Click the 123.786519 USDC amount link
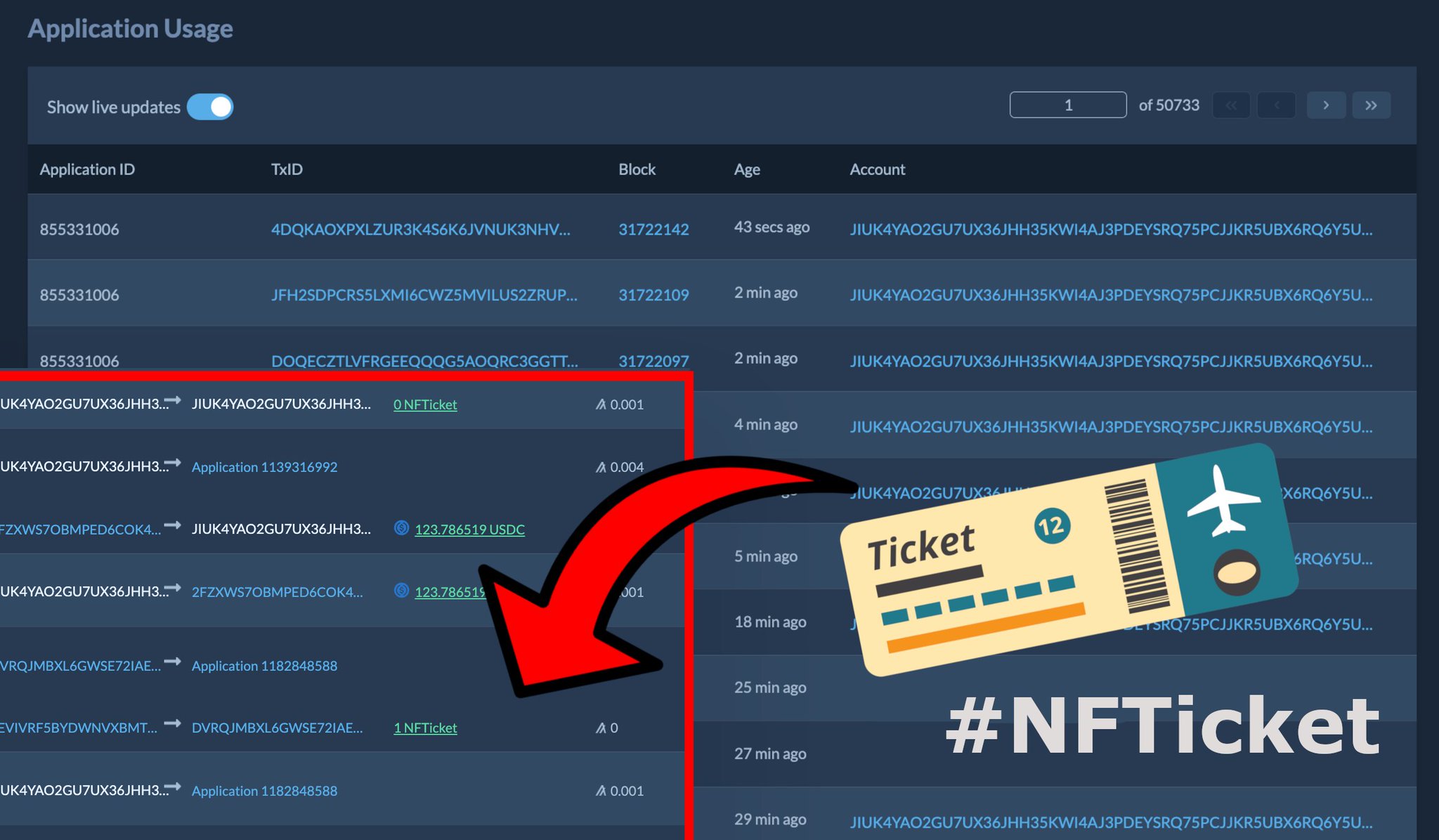 tap(469, 530)
